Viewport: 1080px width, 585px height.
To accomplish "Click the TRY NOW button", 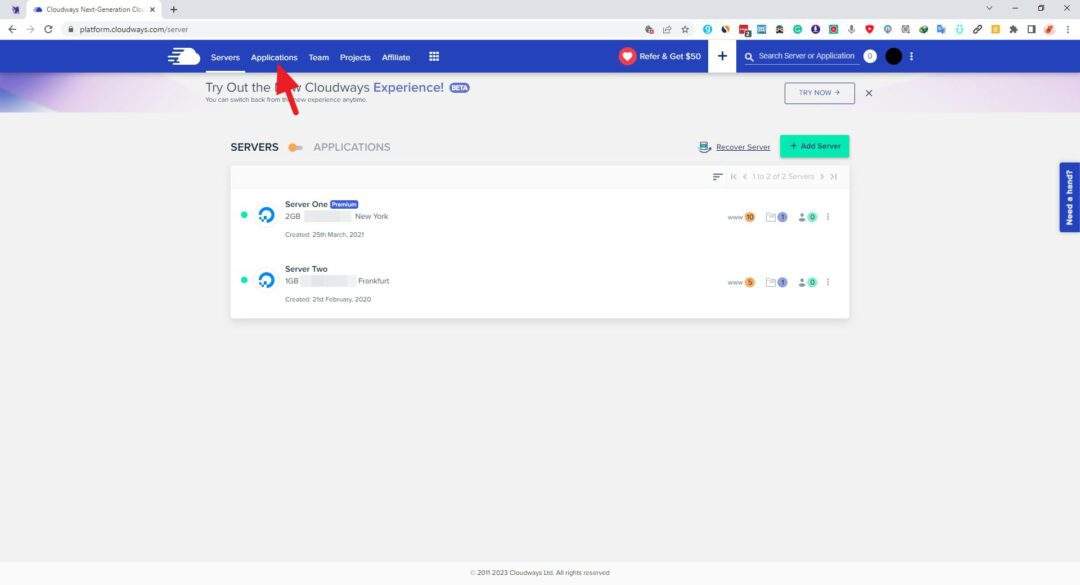I will pos(819,93).
